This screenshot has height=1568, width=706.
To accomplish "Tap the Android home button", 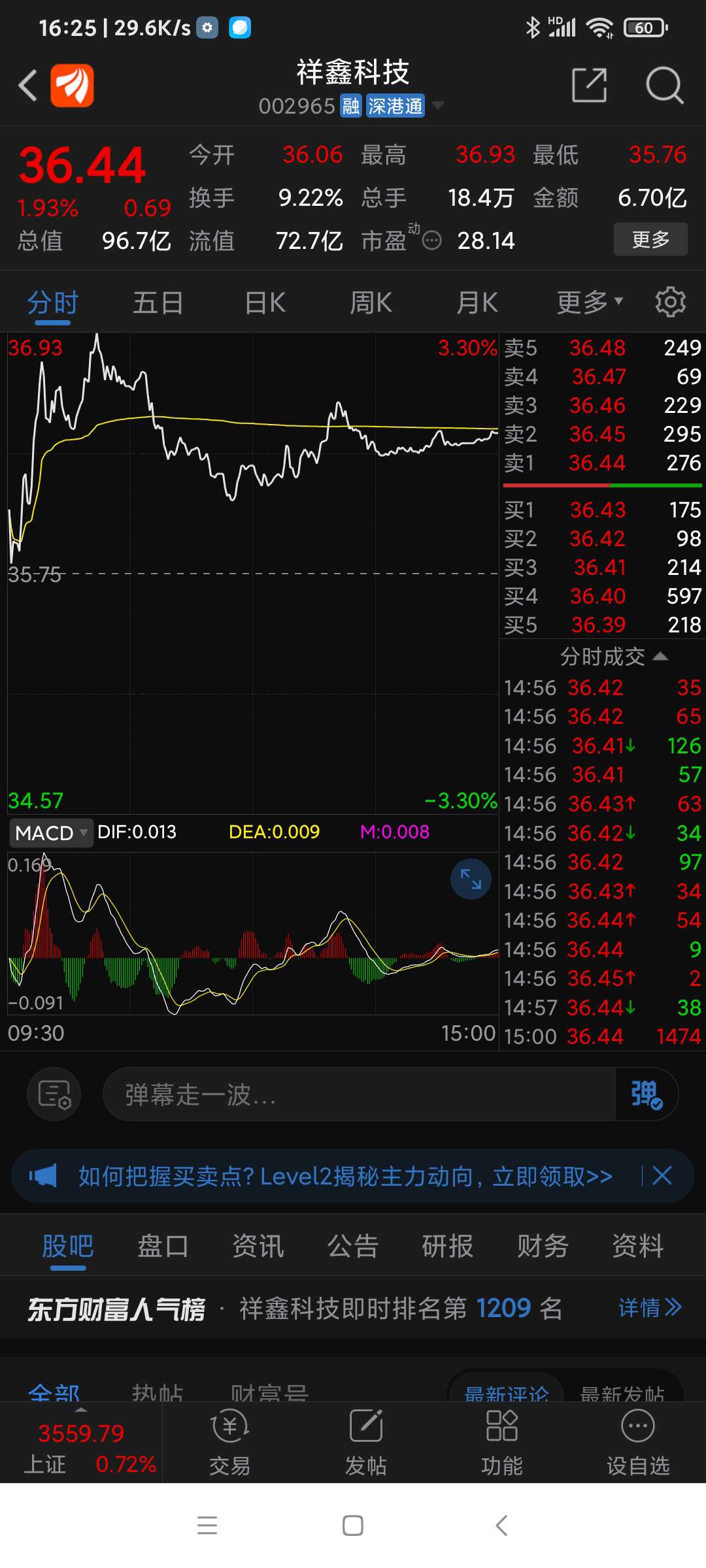I will [353, 1526].
